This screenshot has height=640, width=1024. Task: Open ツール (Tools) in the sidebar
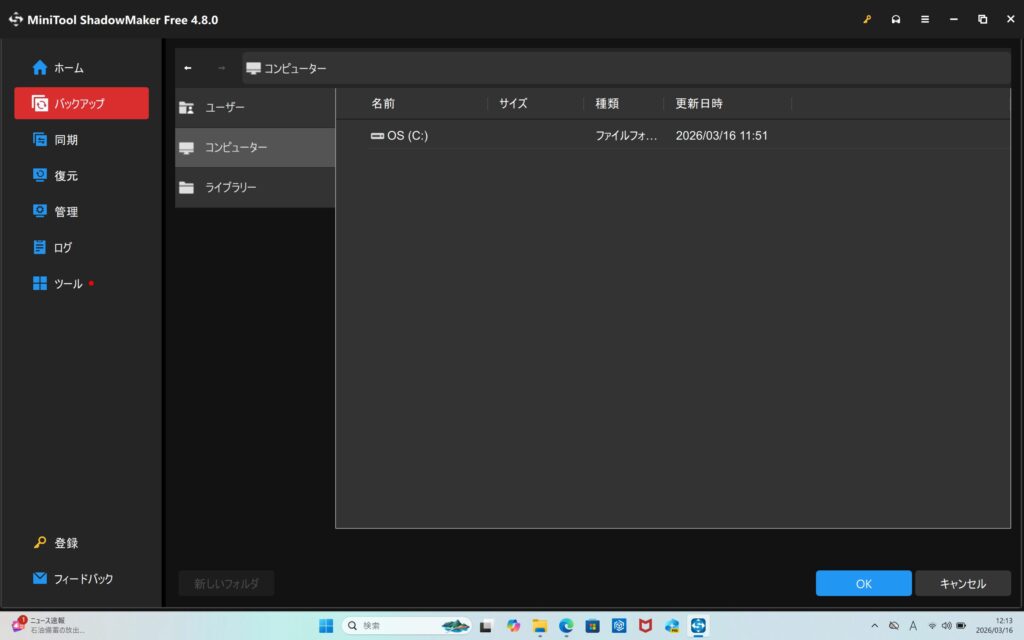[68, 284]
